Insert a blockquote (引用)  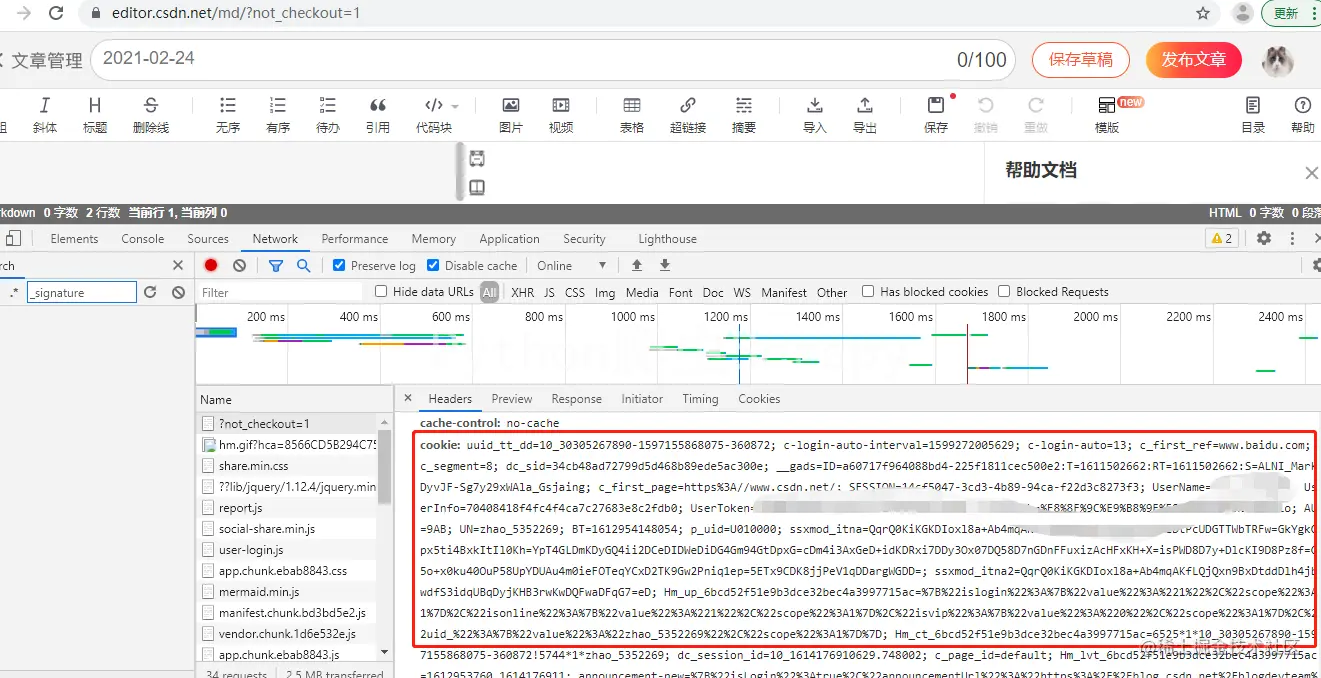pos(378,115)
